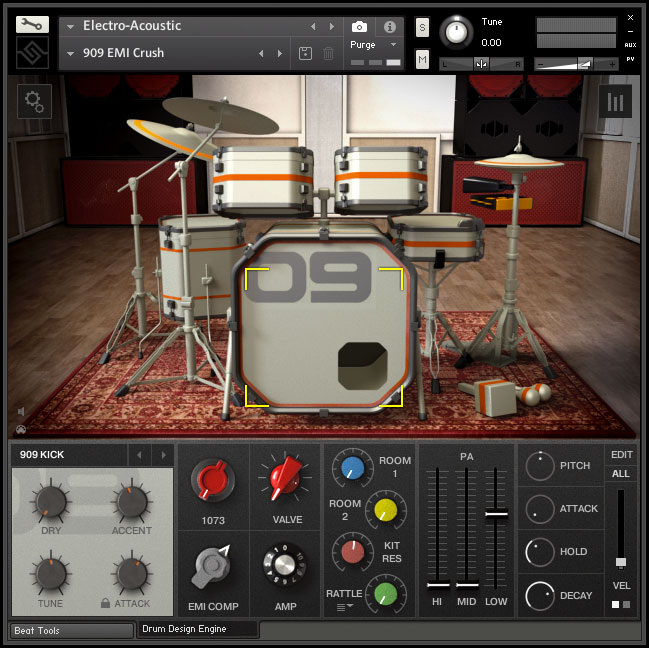Click the DRY knob

click(51, 501)
